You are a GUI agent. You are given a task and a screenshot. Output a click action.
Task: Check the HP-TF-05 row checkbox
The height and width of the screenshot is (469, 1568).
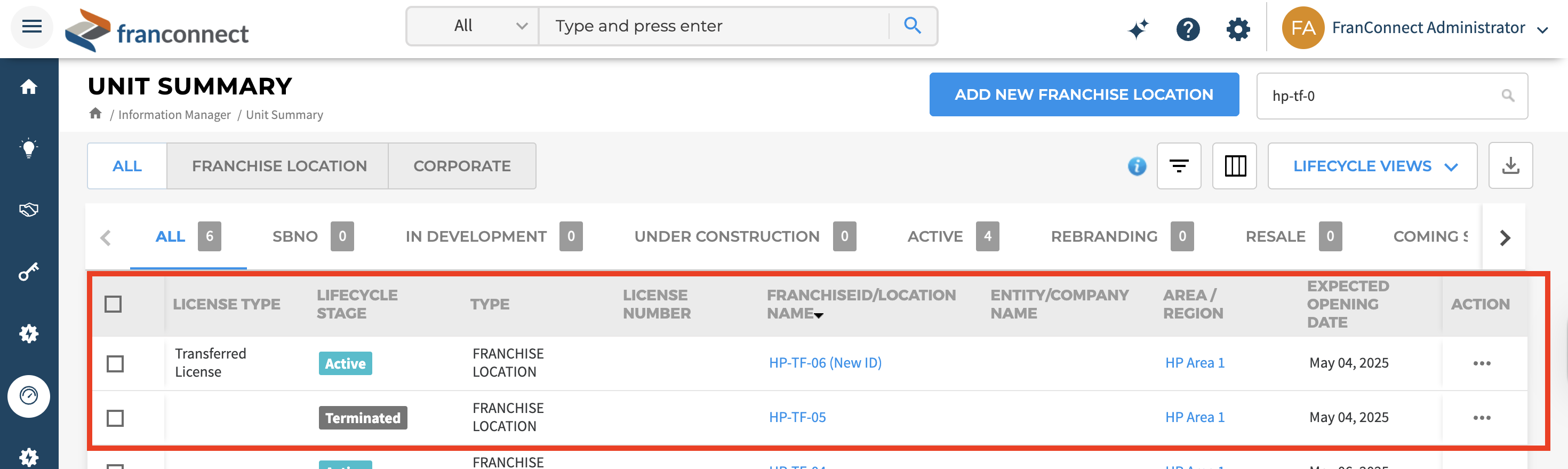(x=115, y=418)
